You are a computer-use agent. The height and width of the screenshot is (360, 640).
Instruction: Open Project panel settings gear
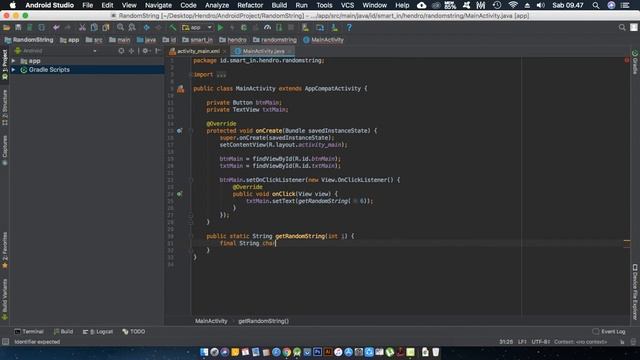(x=145, y=51)
